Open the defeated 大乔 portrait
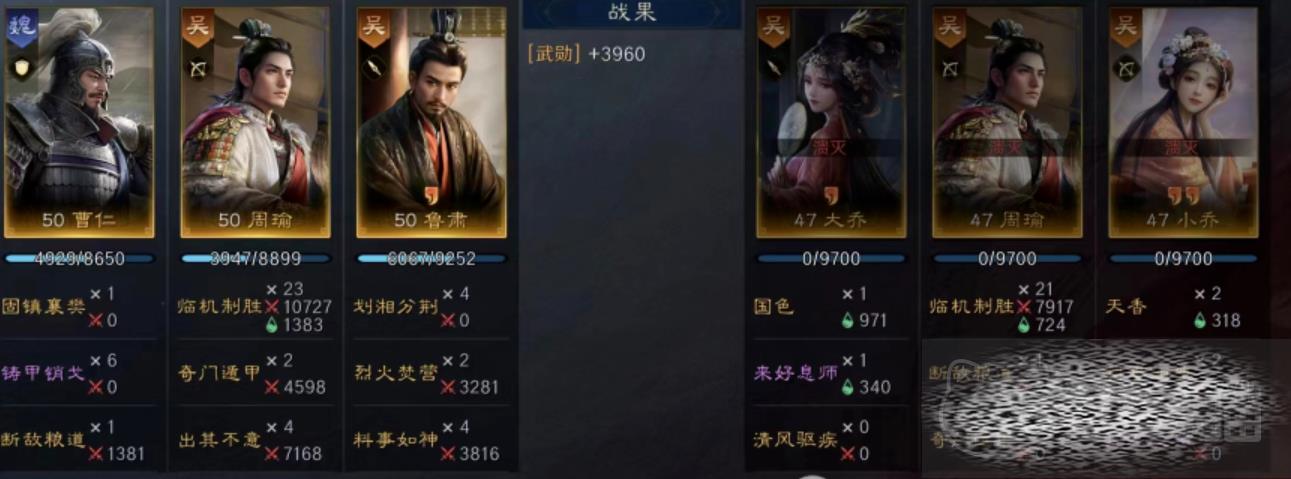The width and height of the screenshot is (1291, 479). click(x=831, y=122)
